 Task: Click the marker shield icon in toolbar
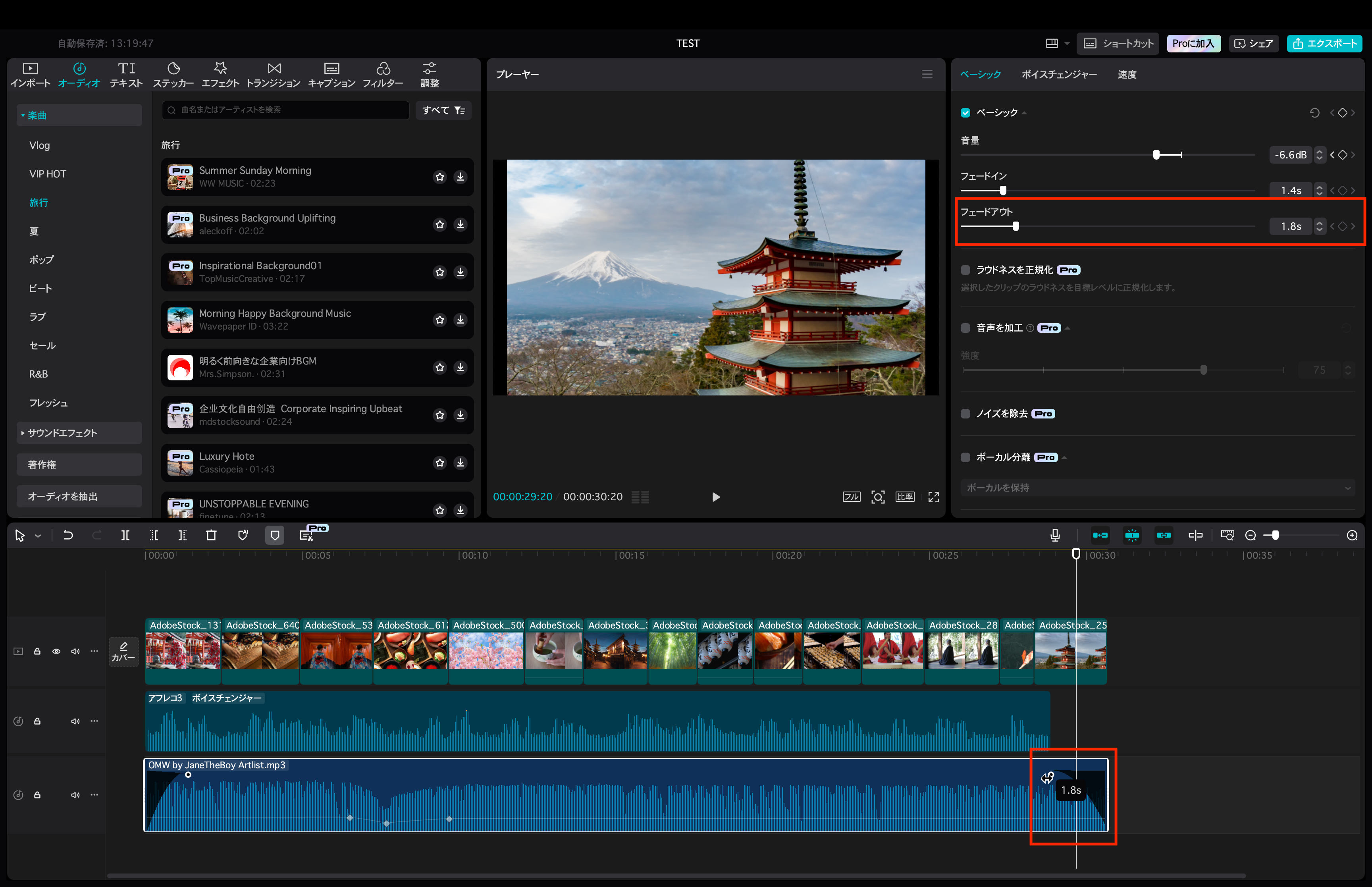pyautogui.click(x=275, y=535)
